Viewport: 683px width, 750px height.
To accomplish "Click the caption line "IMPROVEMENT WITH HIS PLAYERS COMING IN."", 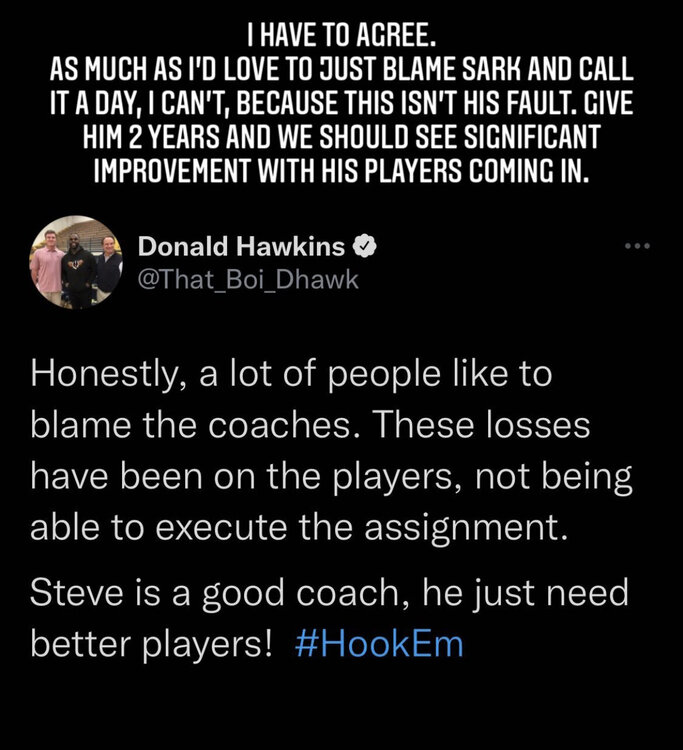I will coord(342,170).
